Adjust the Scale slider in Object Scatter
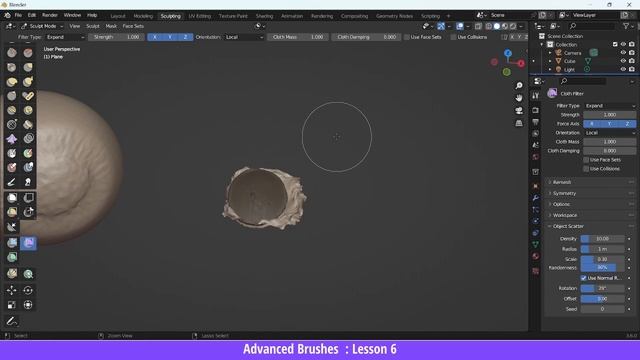Screen dimensions: 640x360 tap(602, 259)
